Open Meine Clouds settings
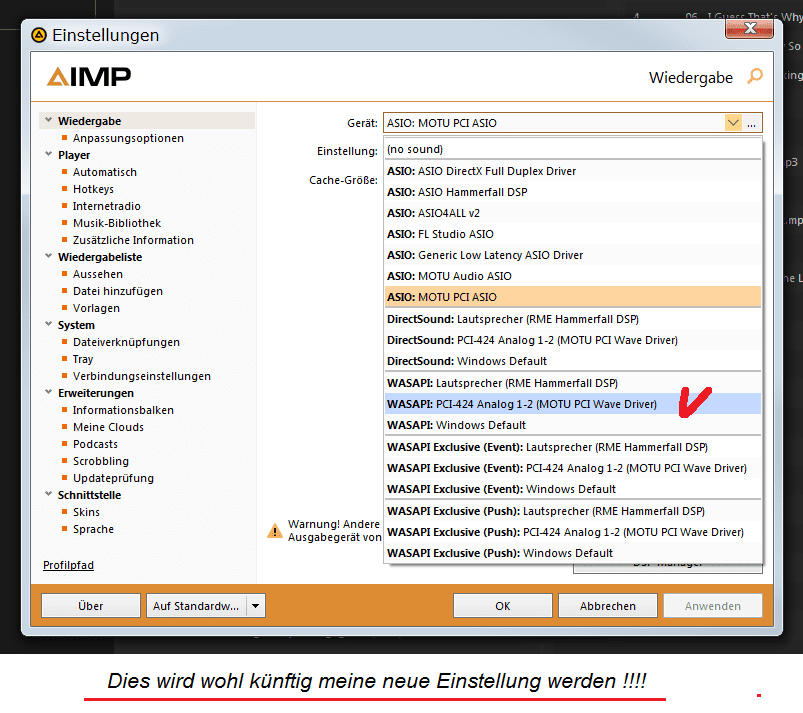The width and height of the screenshot is (803, 713). [x=108, y=427]
